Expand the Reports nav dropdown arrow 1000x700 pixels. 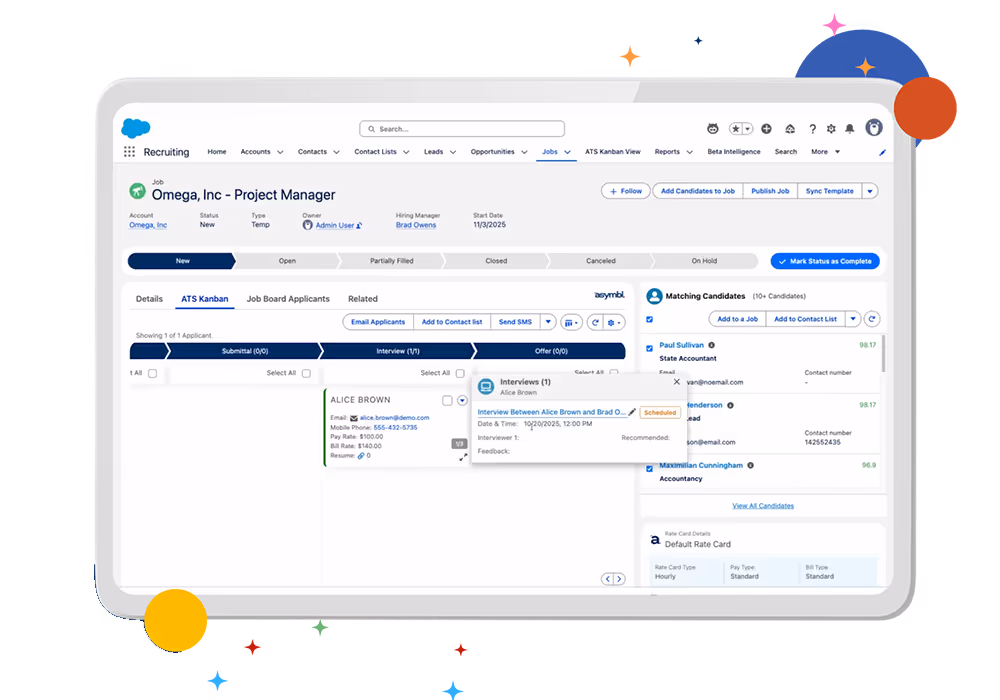[689, 152]
